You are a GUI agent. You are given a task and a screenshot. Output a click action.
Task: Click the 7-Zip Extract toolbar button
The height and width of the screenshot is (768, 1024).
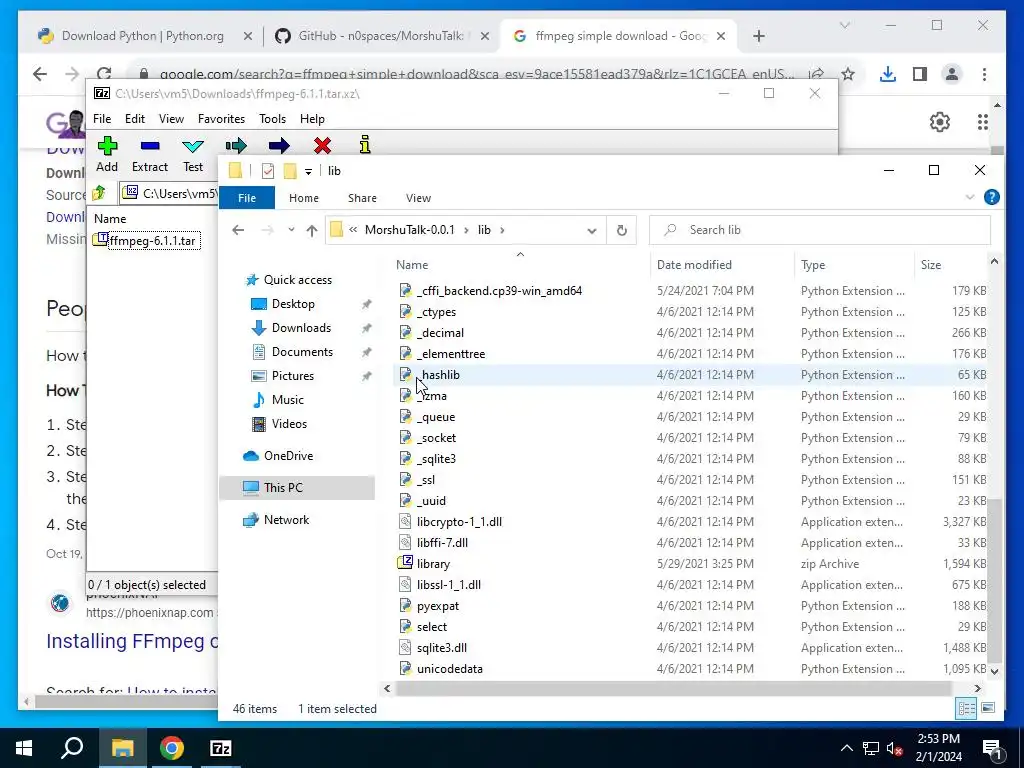pos(150,155)
